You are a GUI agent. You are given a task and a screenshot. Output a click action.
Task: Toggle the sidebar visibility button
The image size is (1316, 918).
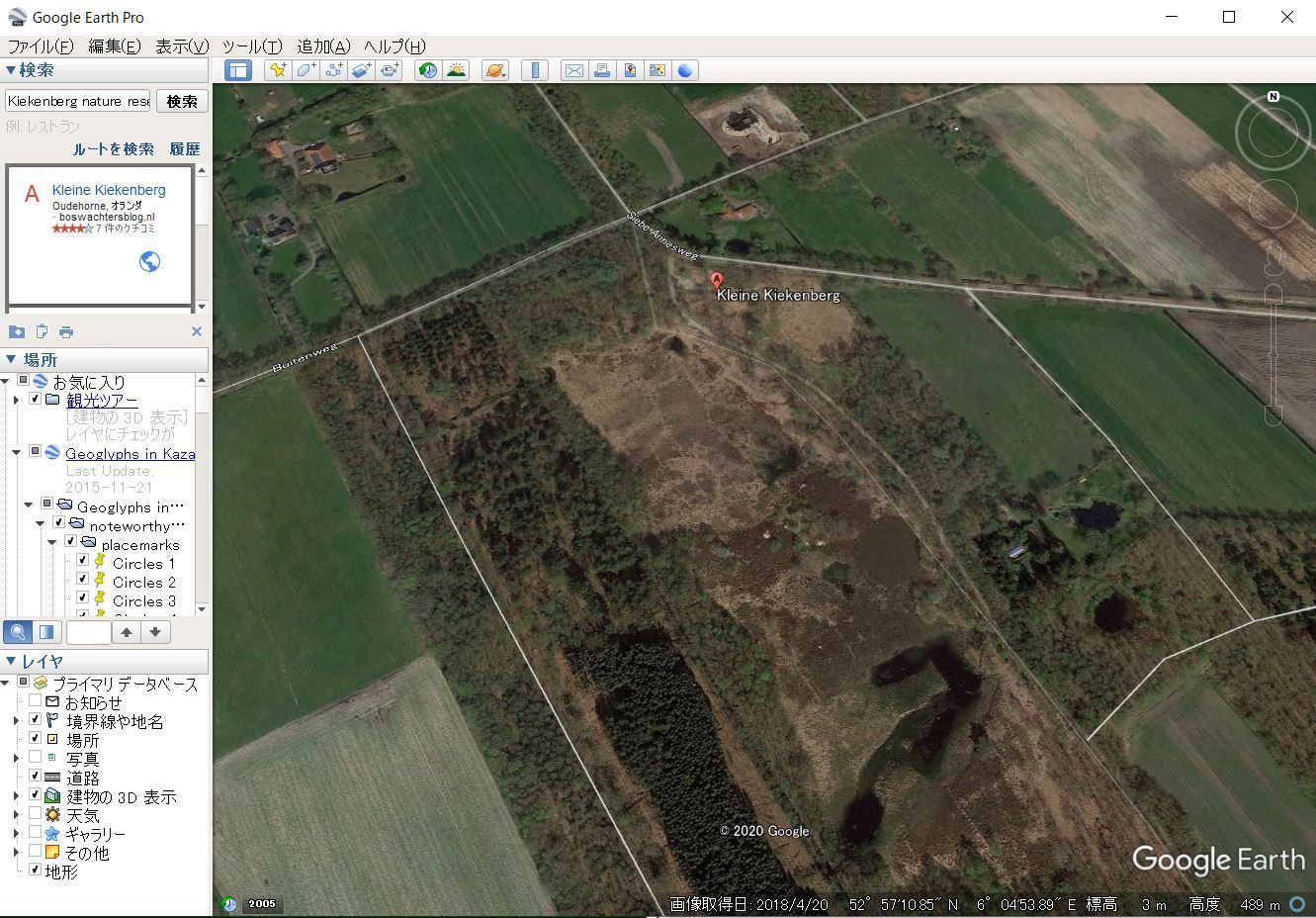pyautogui.click(x=238, y=70)
